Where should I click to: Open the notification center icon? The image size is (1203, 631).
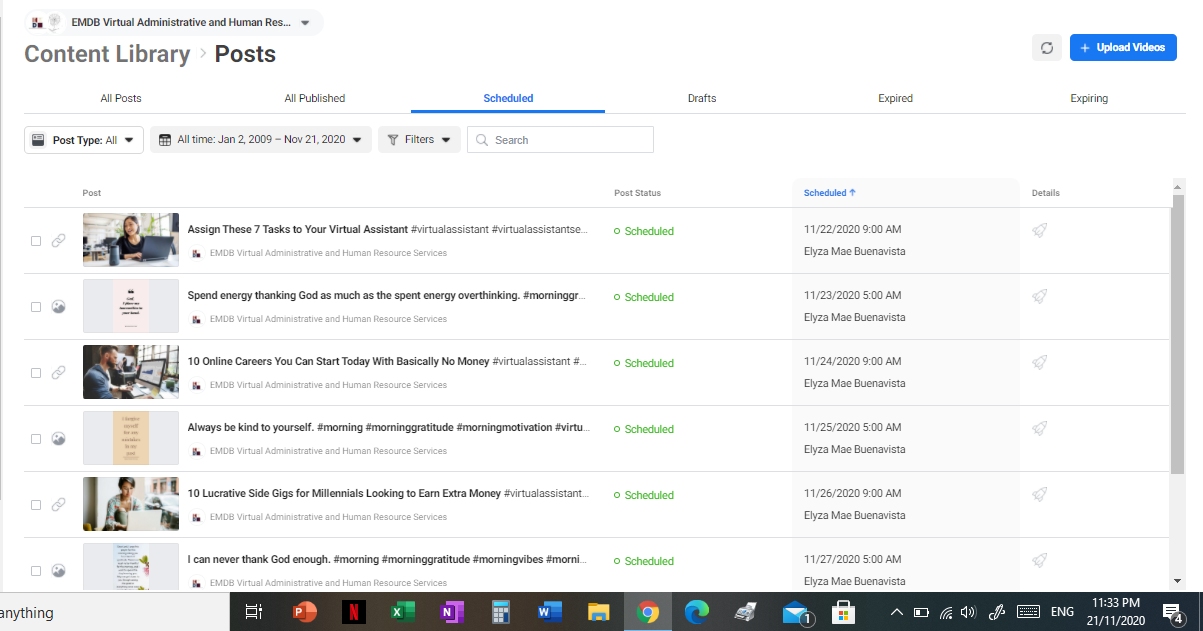coord(1172,612)
